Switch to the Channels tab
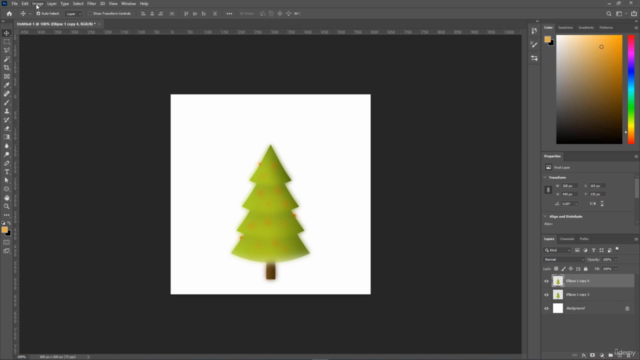The height and width of the screenshot is (360, 640). click(x=567, y=239)
